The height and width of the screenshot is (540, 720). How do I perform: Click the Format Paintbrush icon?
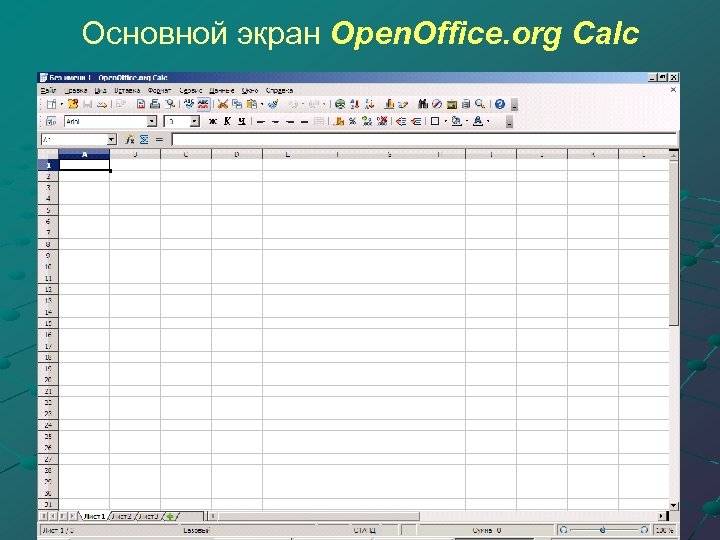pyautogui.click(x=273, y=104)
